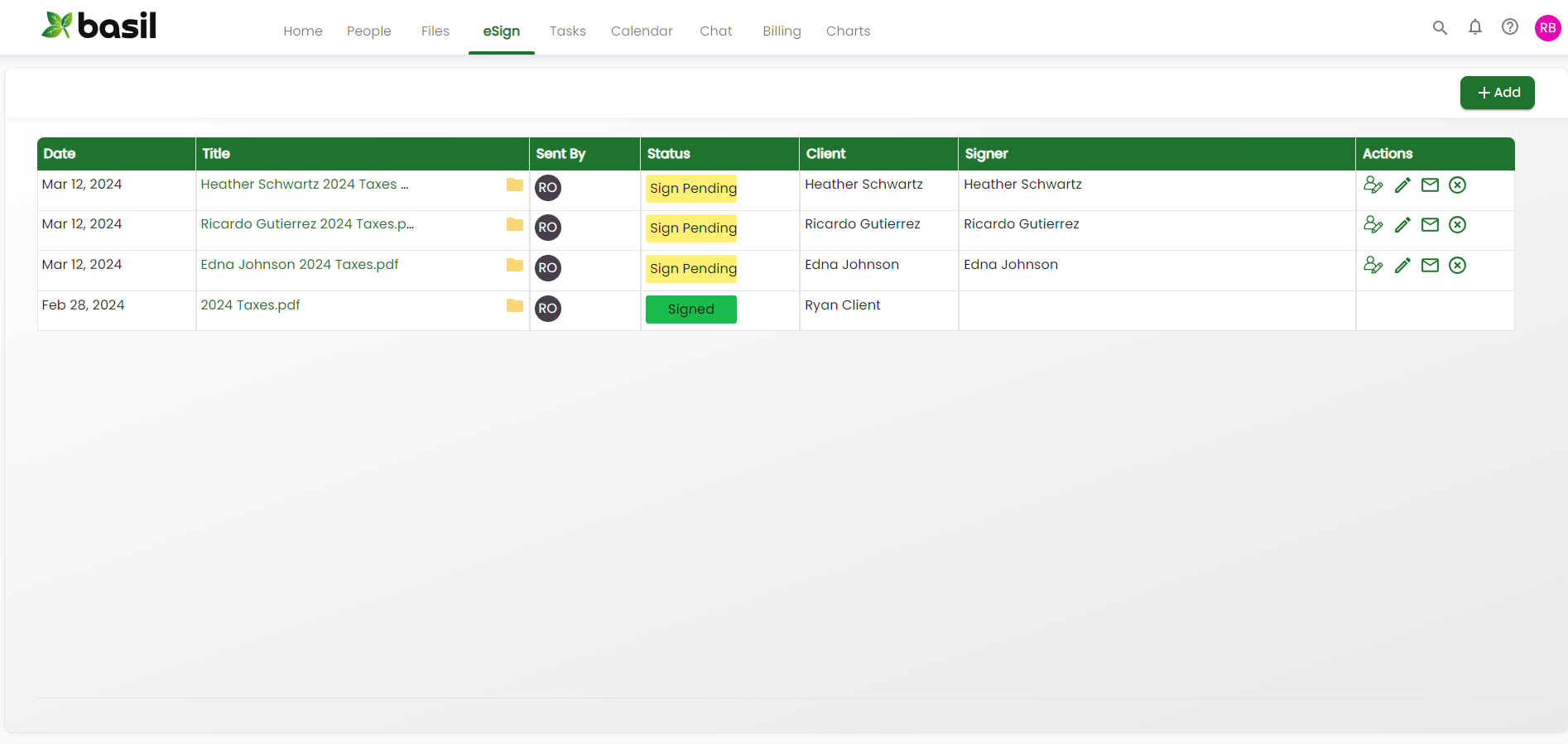Cancel Heather Schwartz signature request
This screenshot has height=744, width=1568.
1457,185
